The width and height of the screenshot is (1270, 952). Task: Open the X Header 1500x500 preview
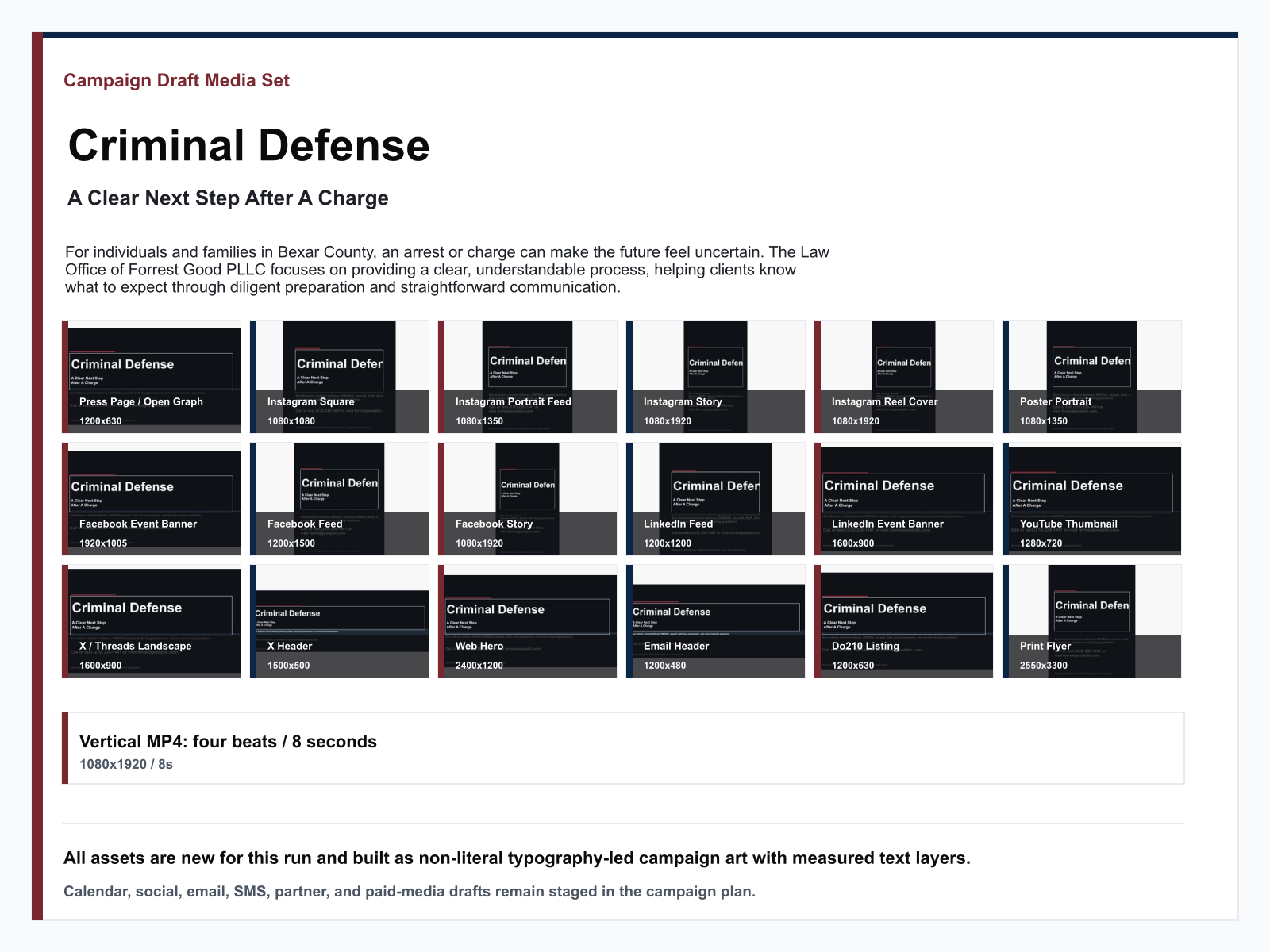pyautogui.click(x=340, y=621)
